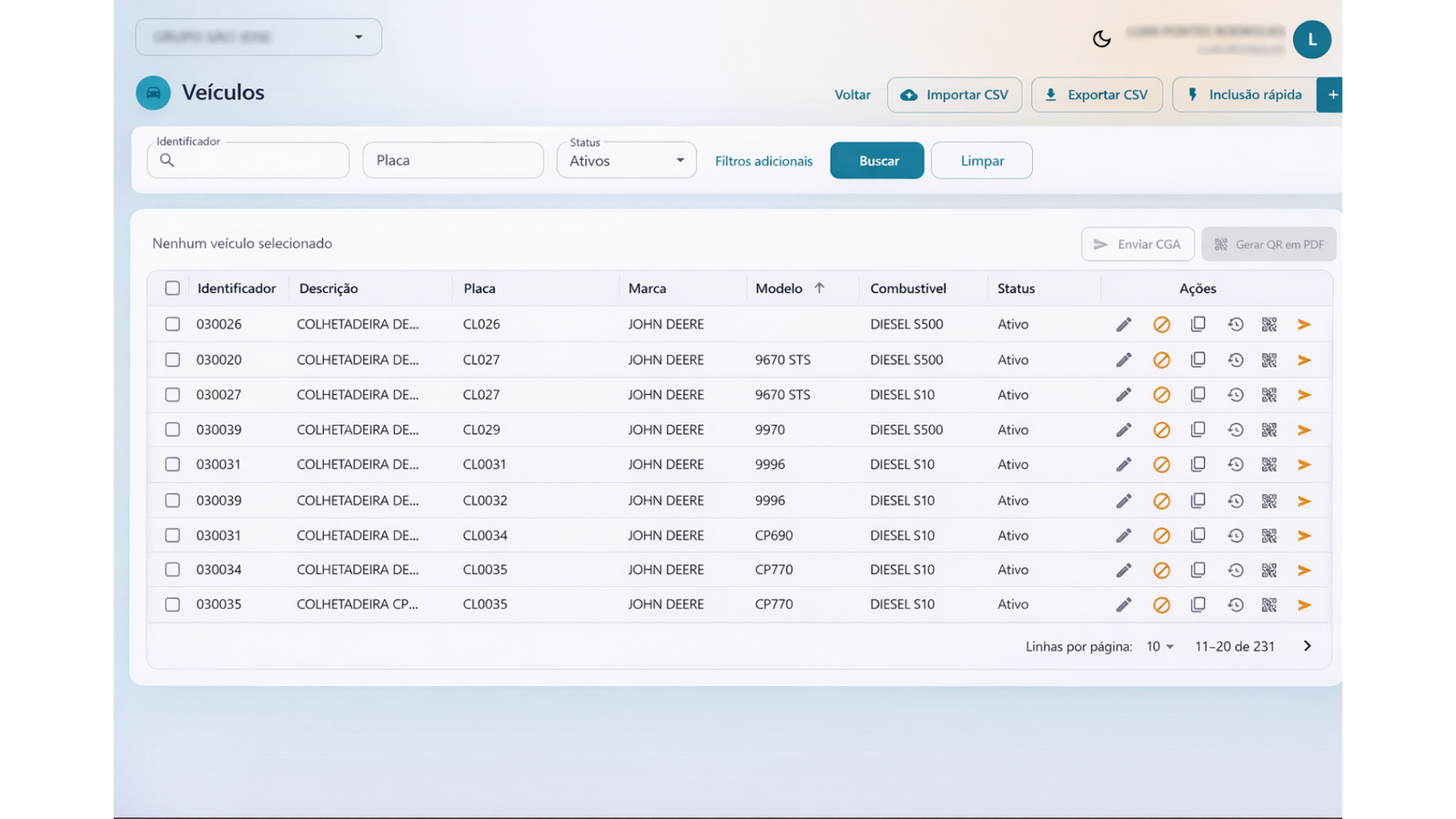The width and height of the screenshot is (1456, 819).
Task: Click the Buscar button
Action: 877,161
